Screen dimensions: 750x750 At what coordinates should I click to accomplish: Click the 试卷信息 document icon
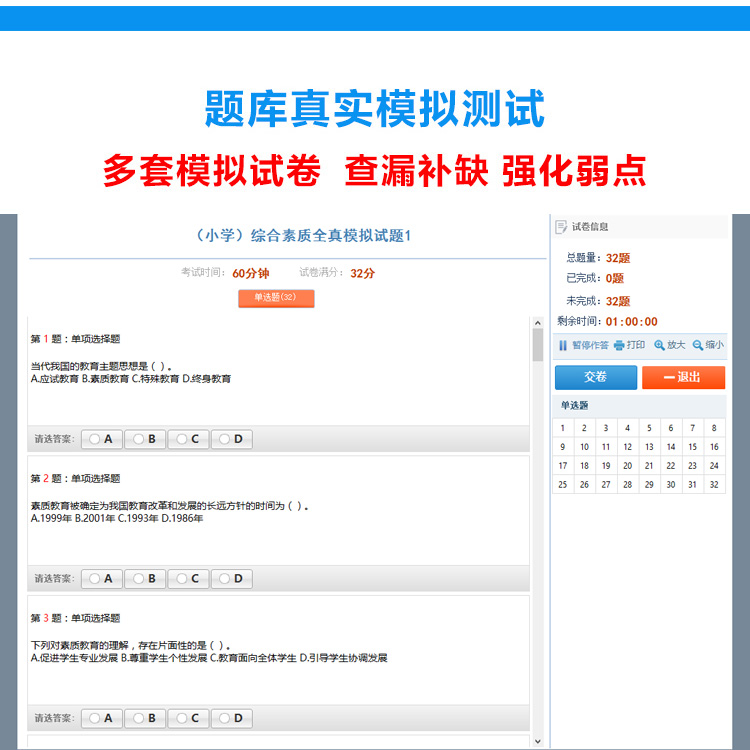click(561, 227)
